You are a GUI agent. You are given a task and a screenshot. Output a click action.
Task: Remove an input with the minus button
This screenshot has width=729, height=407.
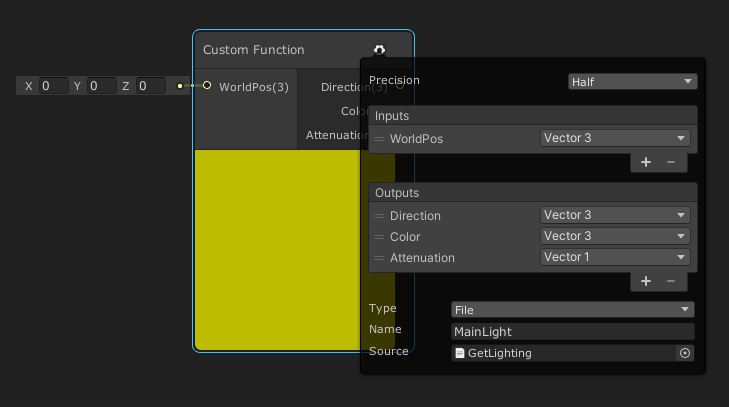coord(670,162)
